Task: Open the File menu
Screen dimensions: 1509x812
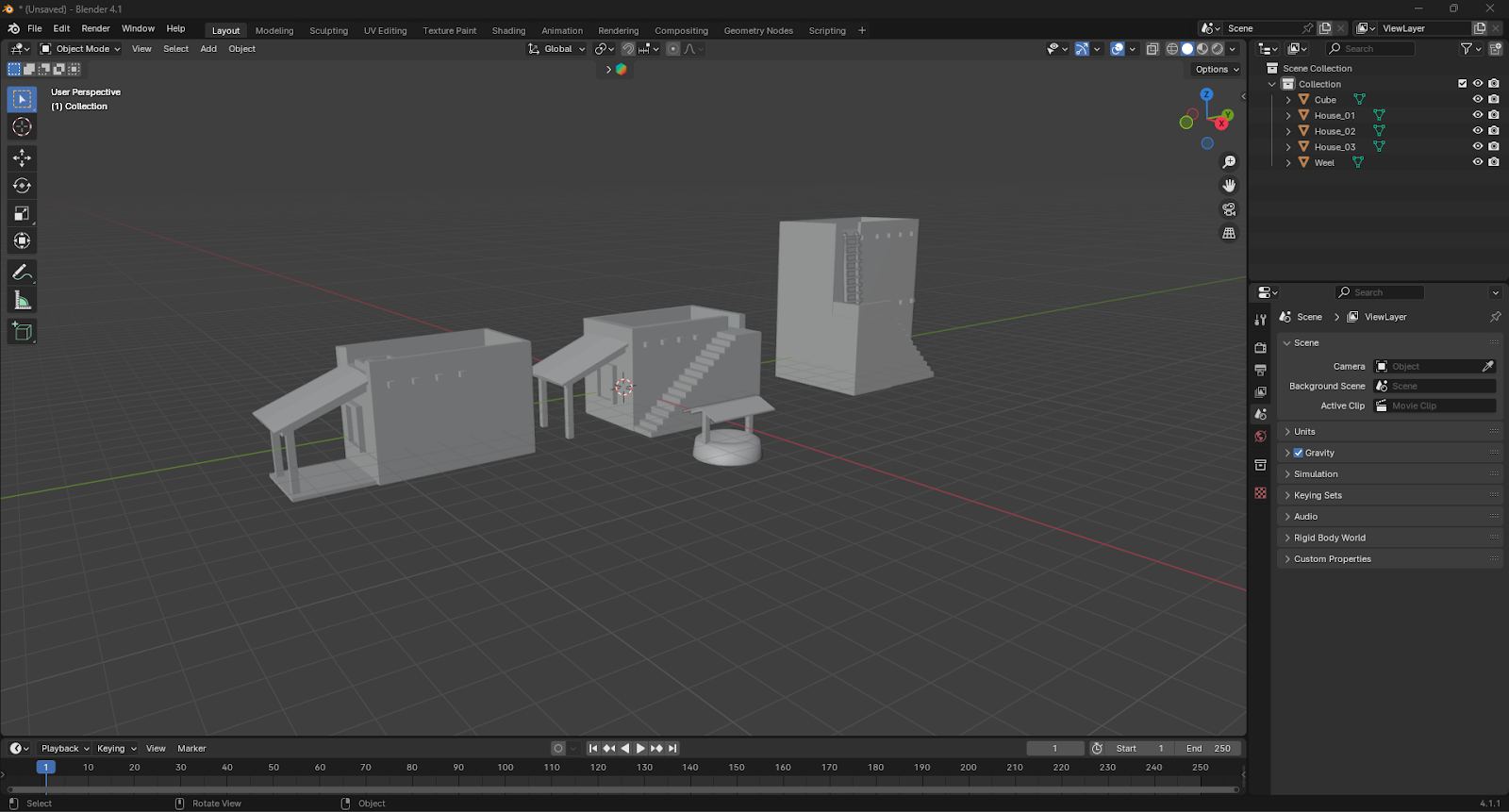Action: click(x=35, y=28)
